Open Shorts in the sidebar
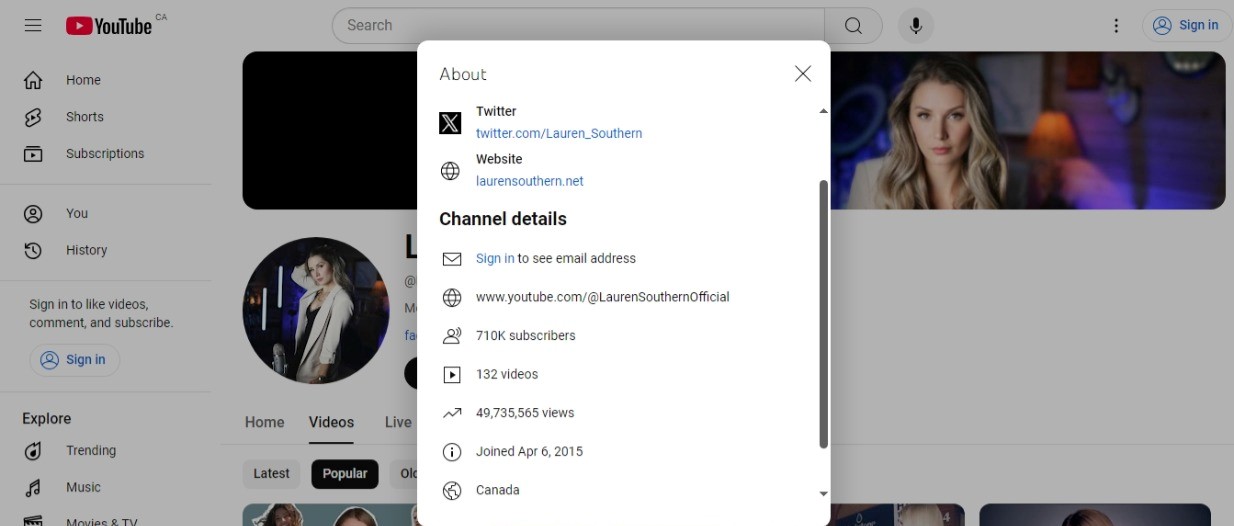 [x=105, y=117]
